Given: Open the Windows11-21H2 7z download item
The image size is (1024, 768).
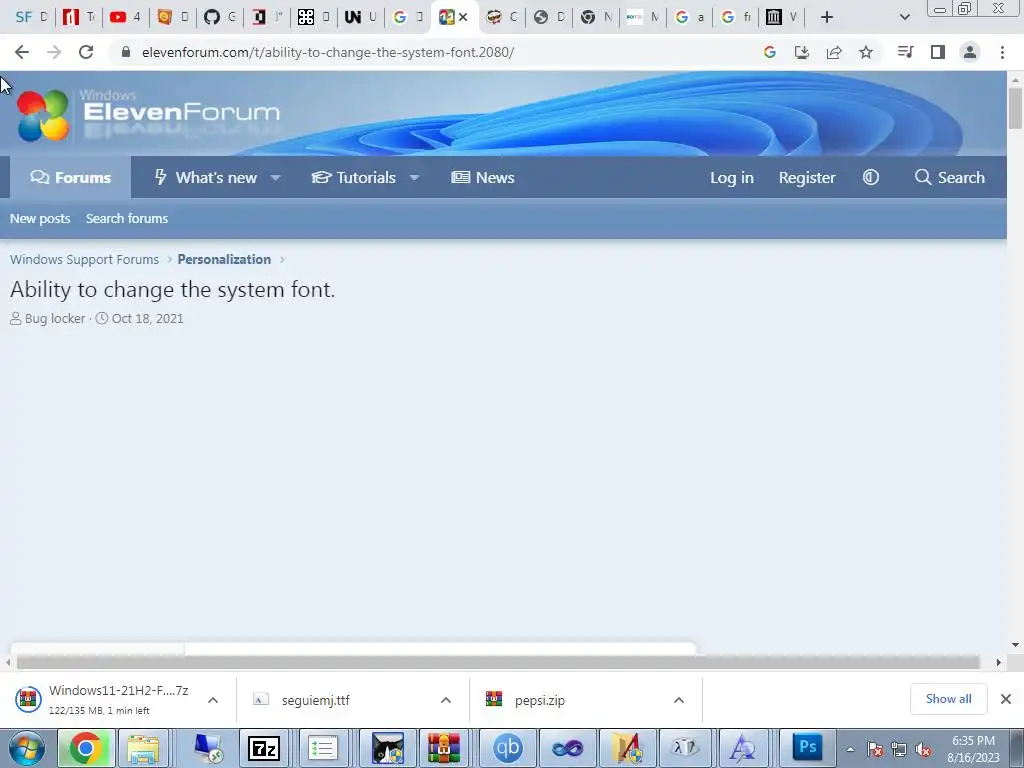Looking at the screenshot, I should pyautogui.click(x=104, y=699).
